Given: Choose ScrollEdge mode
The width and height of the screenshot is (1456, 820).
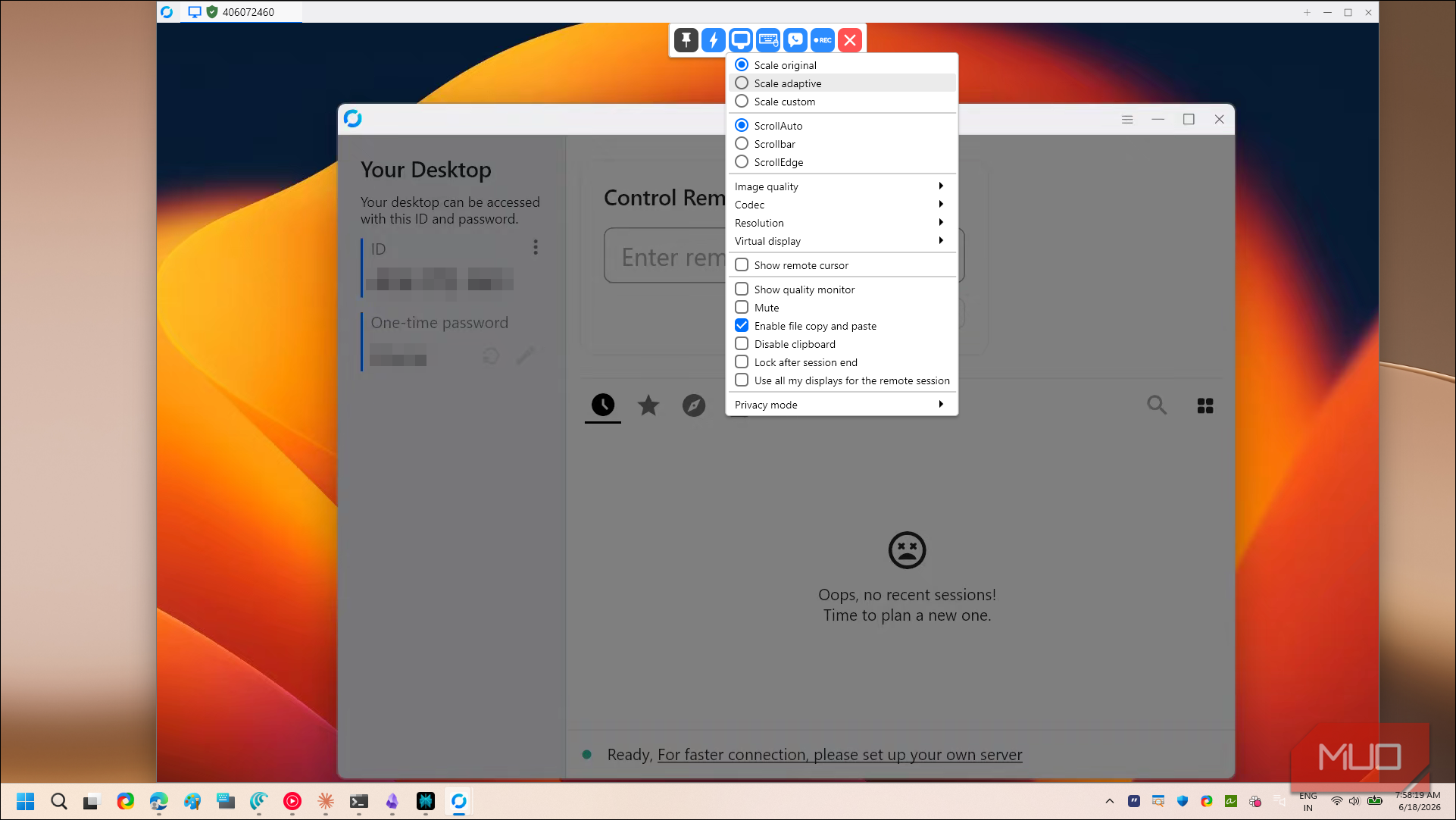Looking at the screenshot, I should [x=842, y=162].
